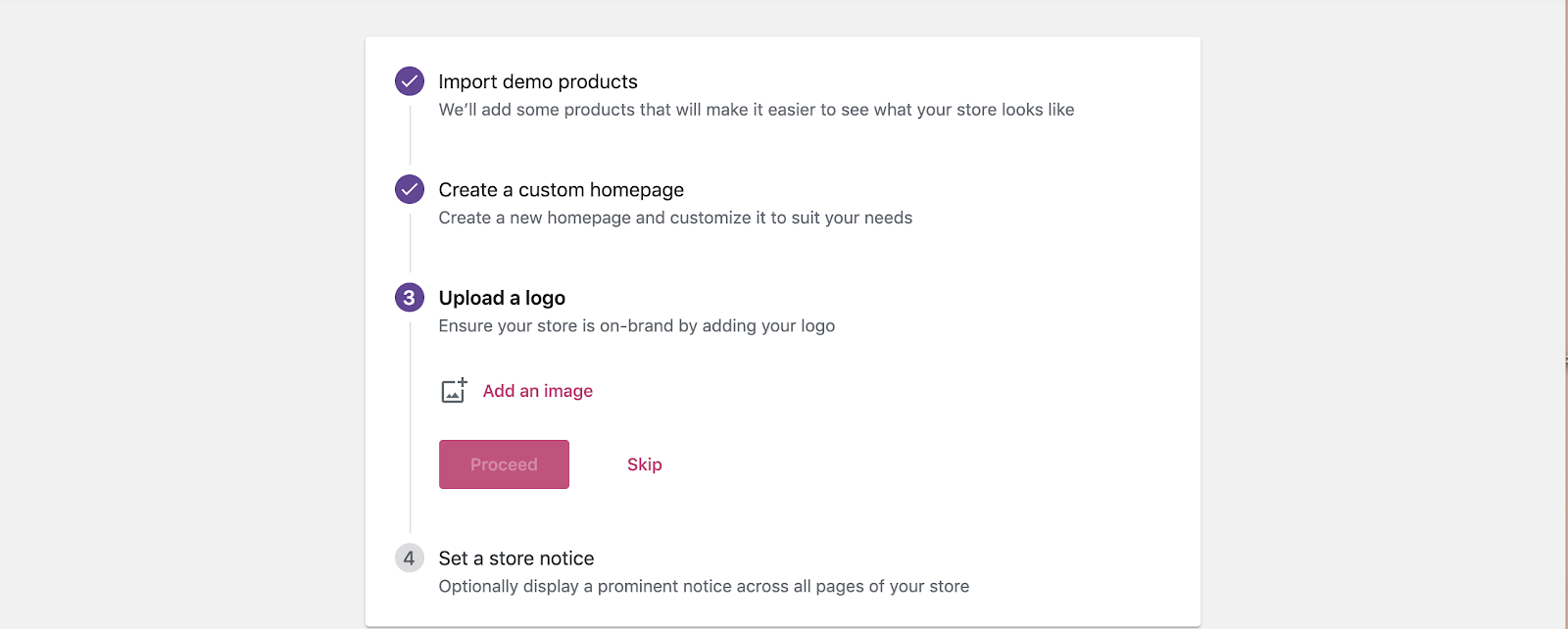
Task: Expand the Create a custom homepage step
Action: (x=562, y=189)
